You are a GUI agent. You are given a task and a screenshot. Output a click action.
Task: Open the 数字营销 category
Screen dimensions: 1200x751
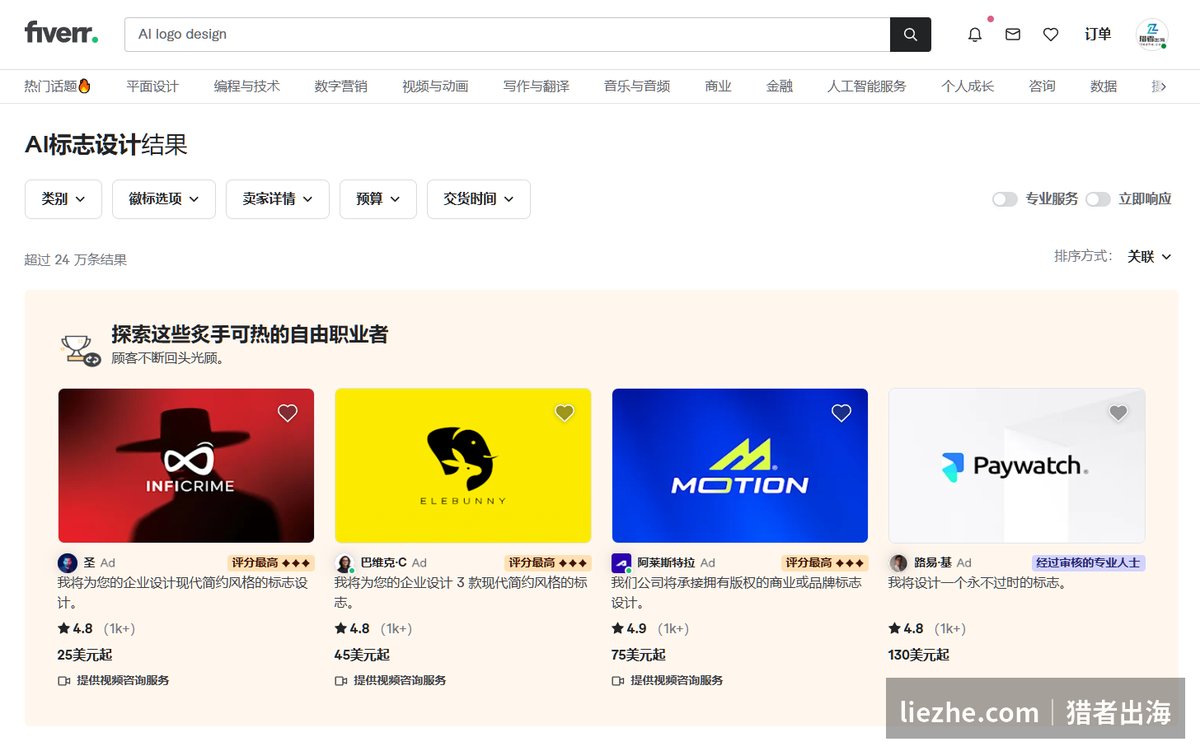pos(341,86)
